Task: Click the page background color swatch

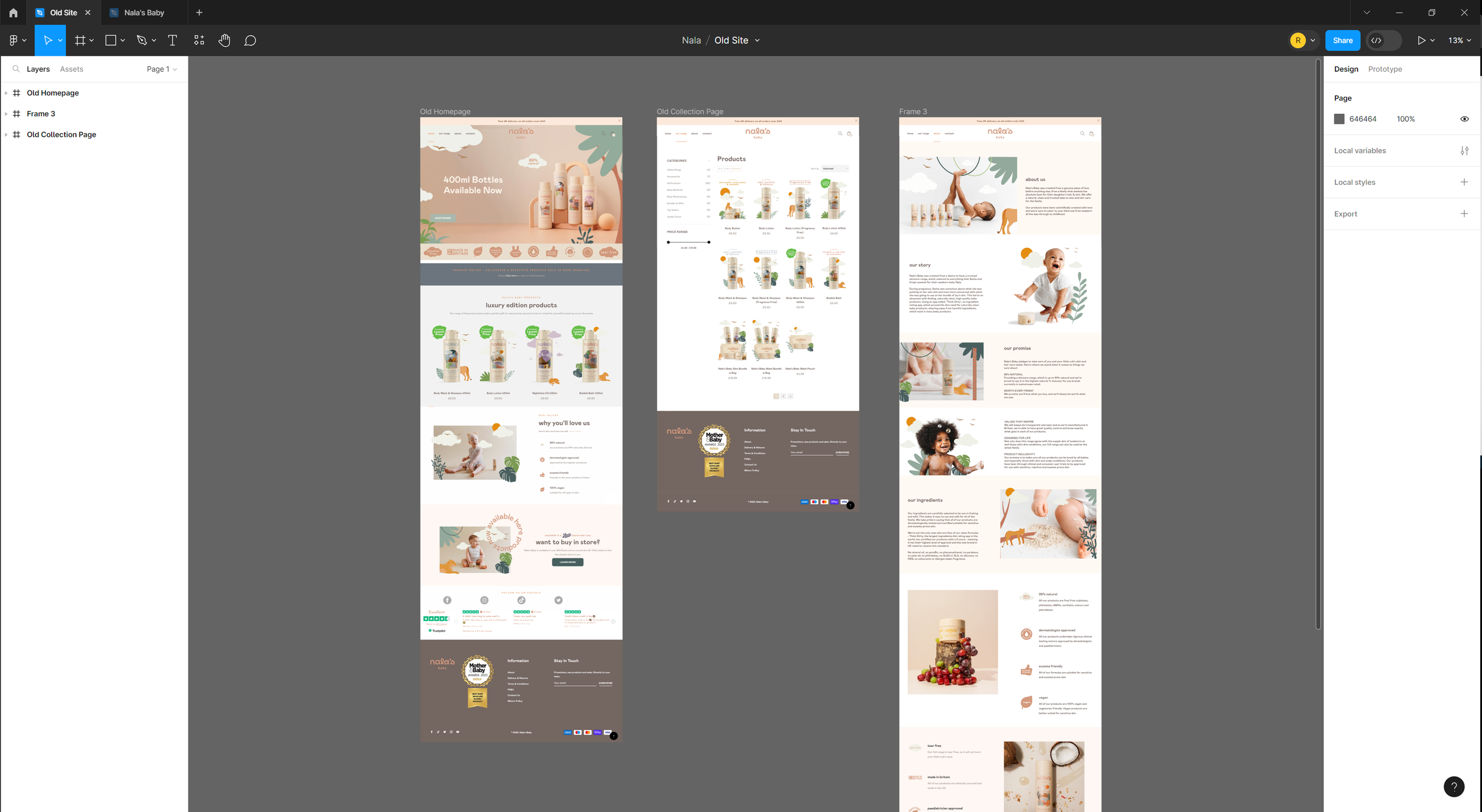Action: (1339, 119)
